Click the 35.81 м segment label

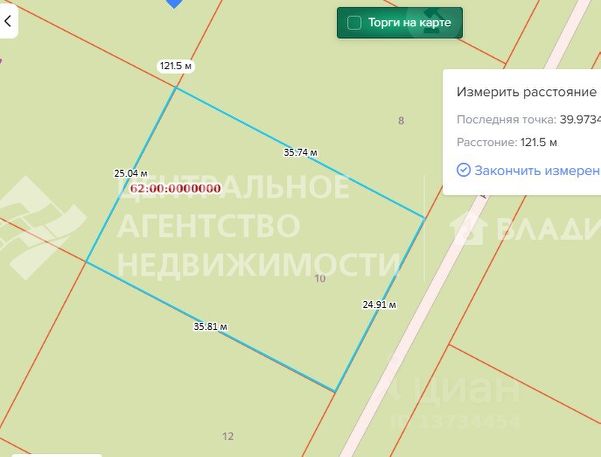pos(210,327)
